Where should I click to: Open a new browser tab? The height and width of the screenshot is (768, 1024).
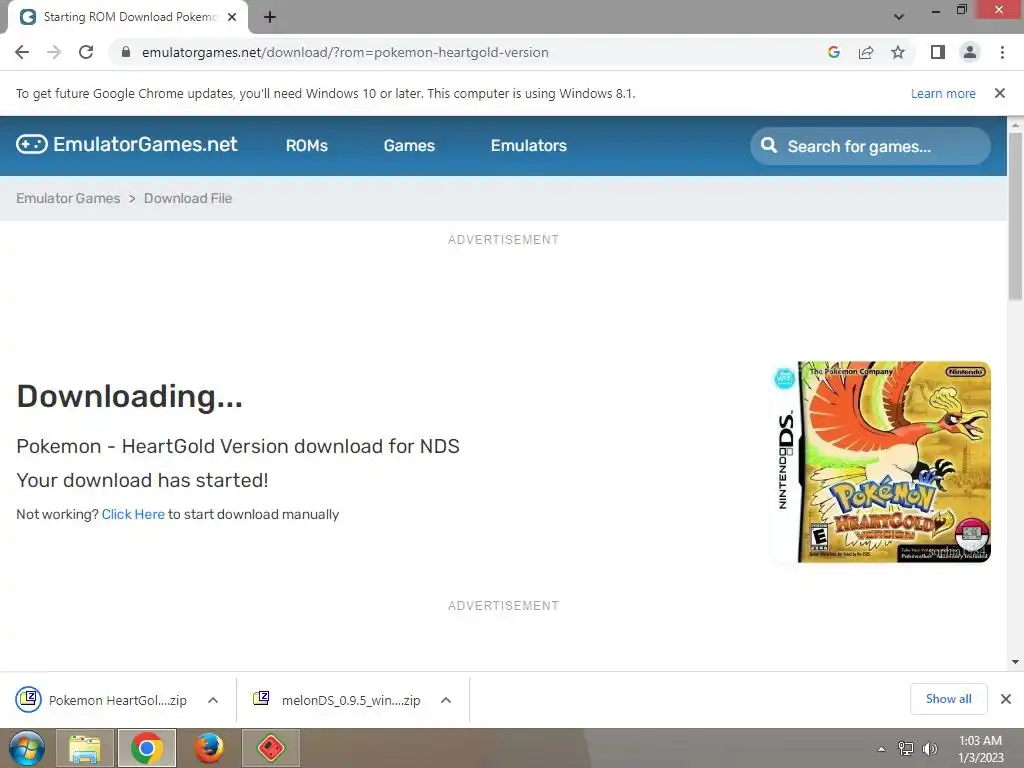pyautogui.click(x=270, y=17)
